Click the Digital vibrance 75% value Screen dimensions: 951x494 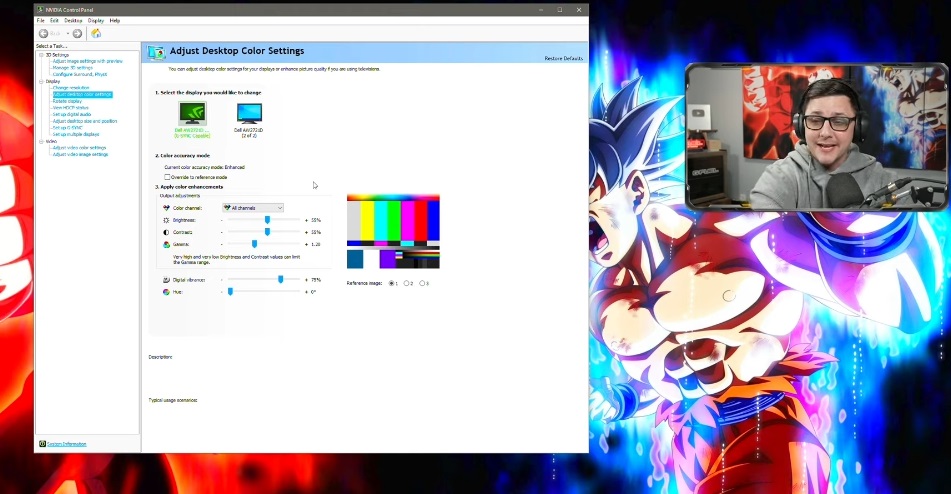(315, 280)
